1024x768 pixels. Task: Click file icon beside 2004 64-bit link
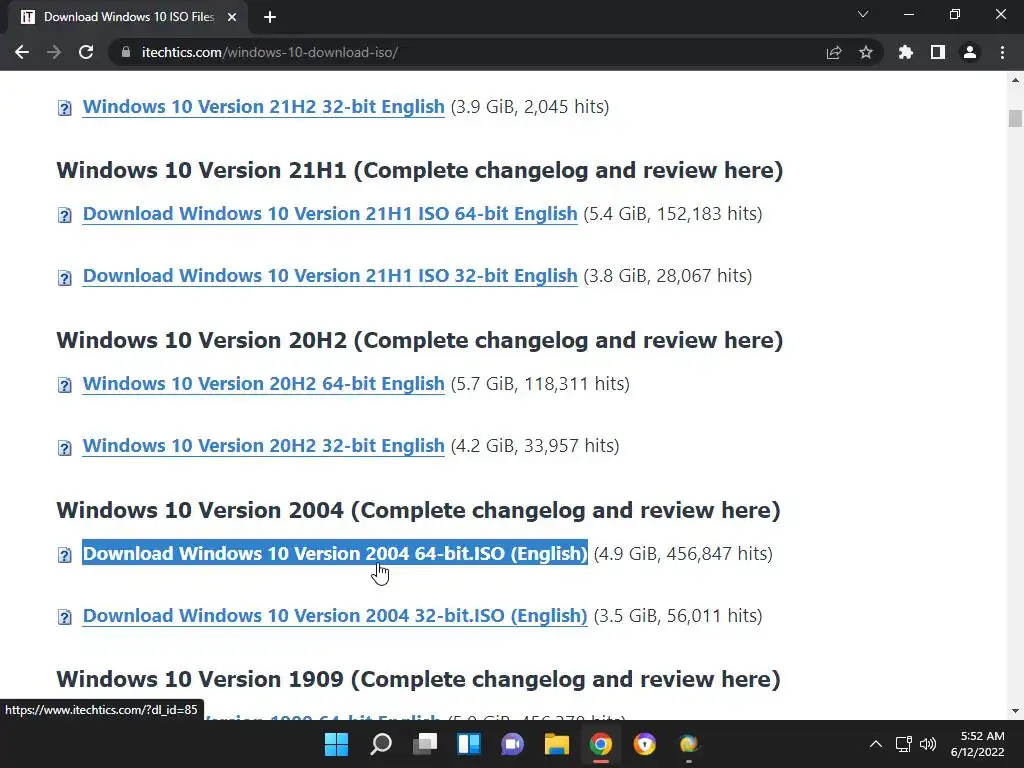tap(65, 555)
